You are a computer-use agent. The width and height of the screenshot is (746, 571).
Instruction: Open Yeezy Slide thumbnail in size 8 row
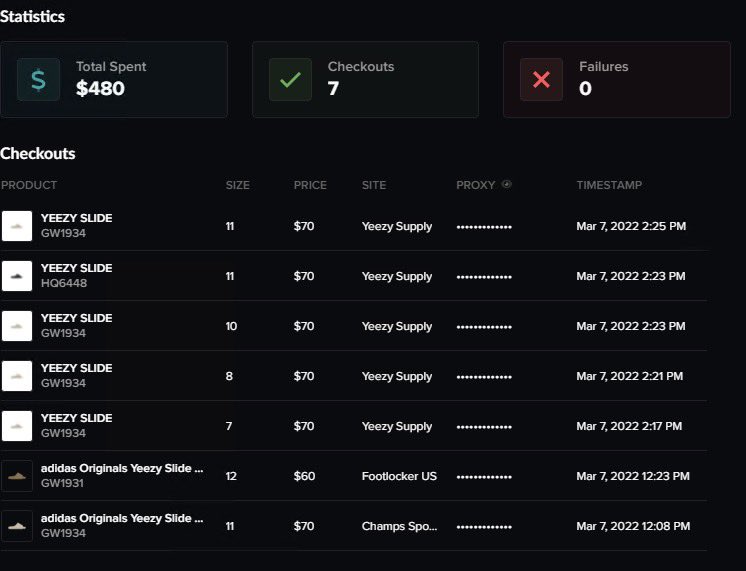point(17,376)
